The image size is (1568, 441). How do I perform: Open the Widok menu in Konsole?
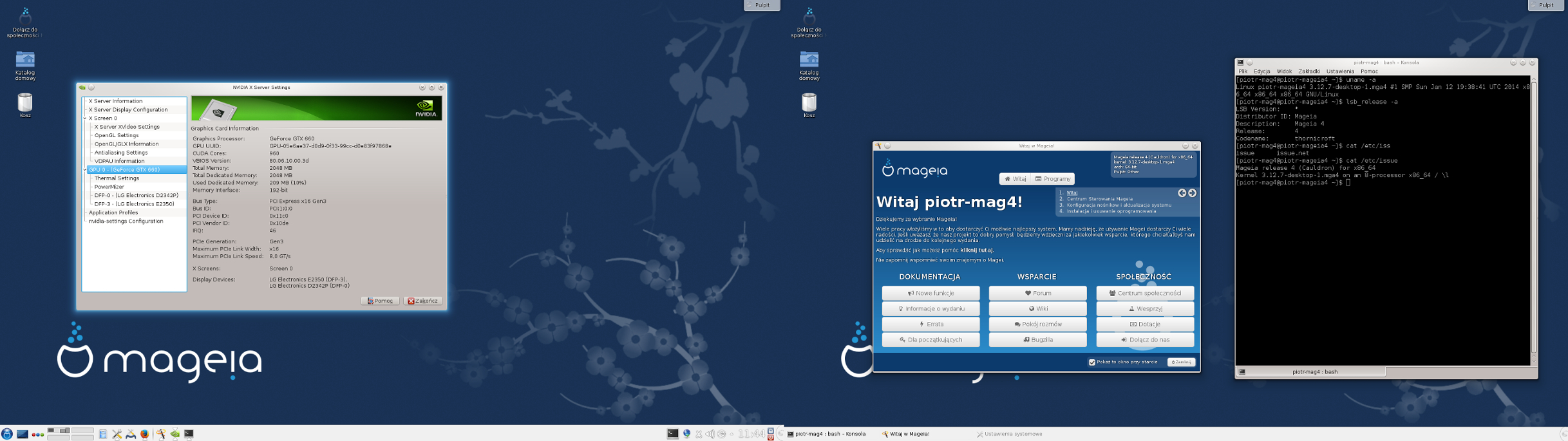1285,71
